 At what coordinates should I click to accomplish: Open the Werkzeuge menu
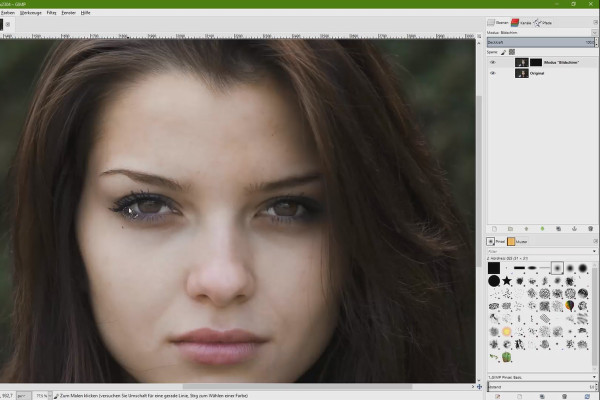31,13
